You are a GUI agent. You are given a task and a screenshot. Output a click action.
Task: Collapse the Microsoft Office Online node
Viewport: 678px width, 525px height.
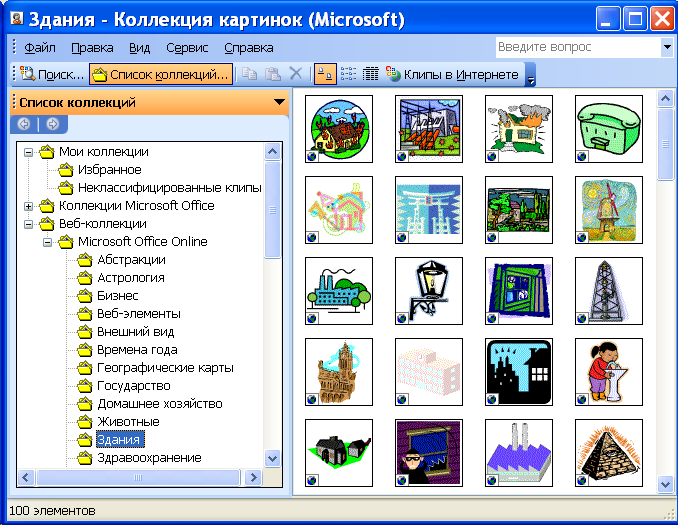[47, 242]
